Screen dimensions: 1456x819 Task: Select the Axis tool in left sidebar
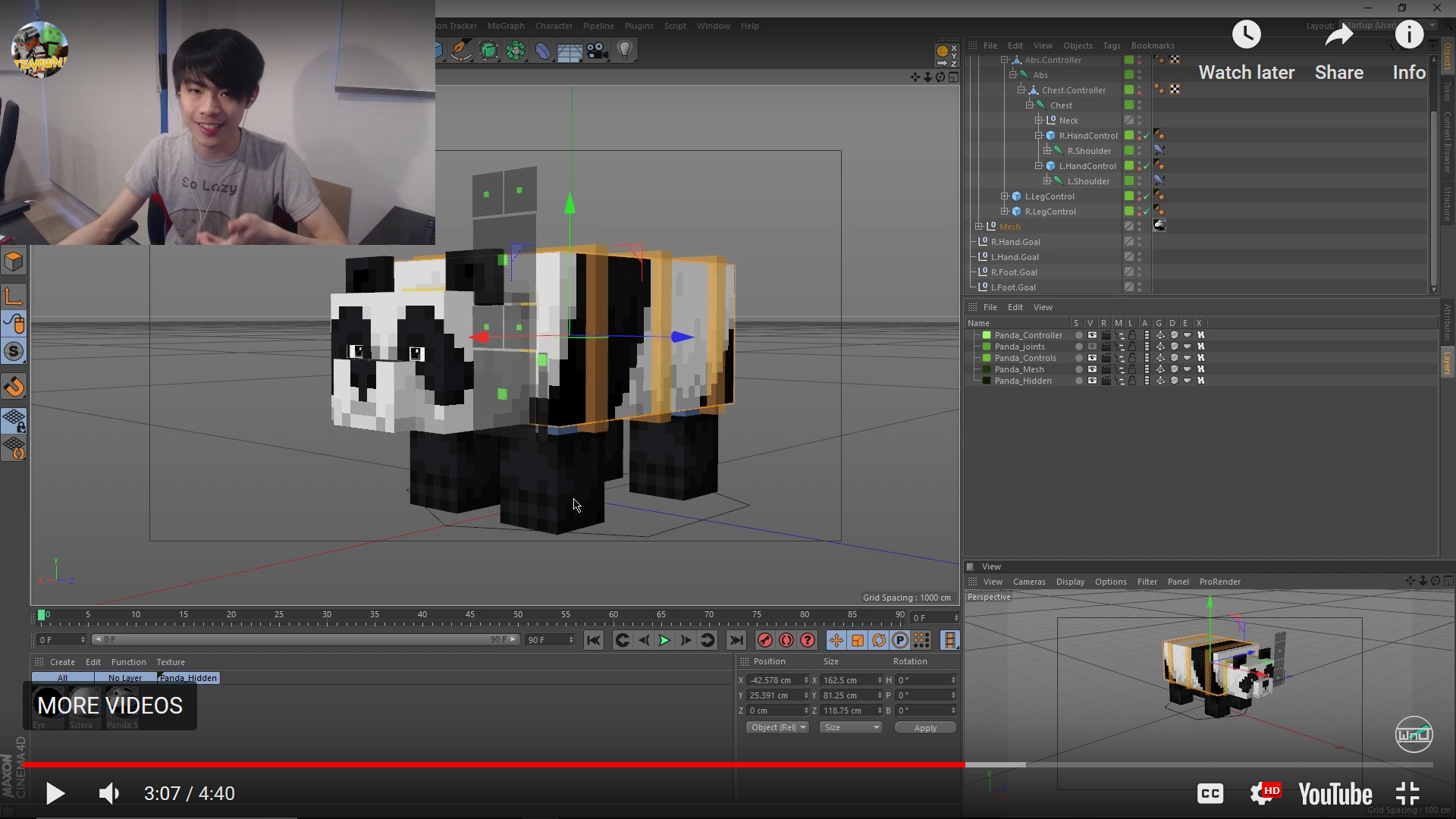[x=14, y=296]
